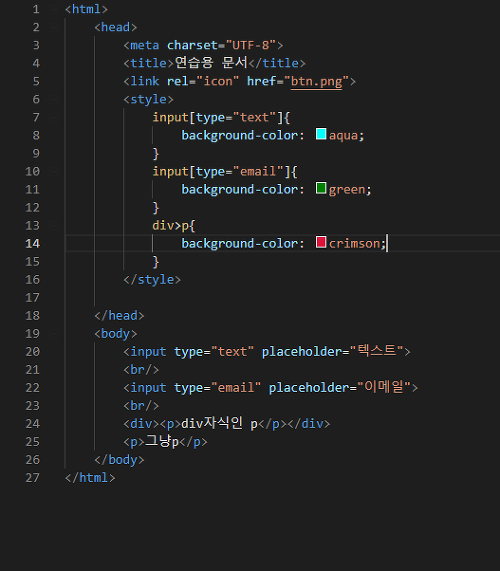This screenshot has height=571, width=500.
Task: Click the closing </style> tag
Action: (x=152, y=279)
